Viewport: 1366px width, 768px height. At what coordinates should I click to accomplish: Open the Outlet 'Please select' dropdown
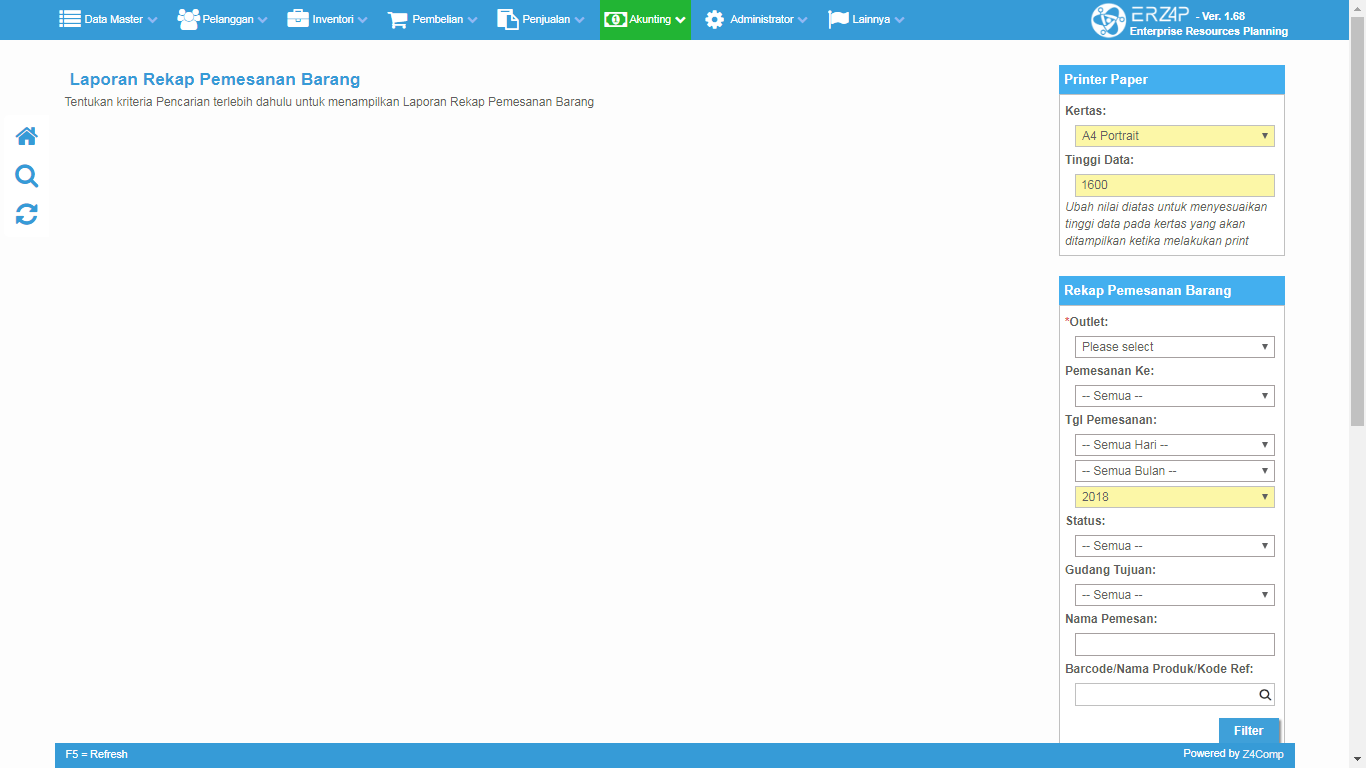(1174, 347)
